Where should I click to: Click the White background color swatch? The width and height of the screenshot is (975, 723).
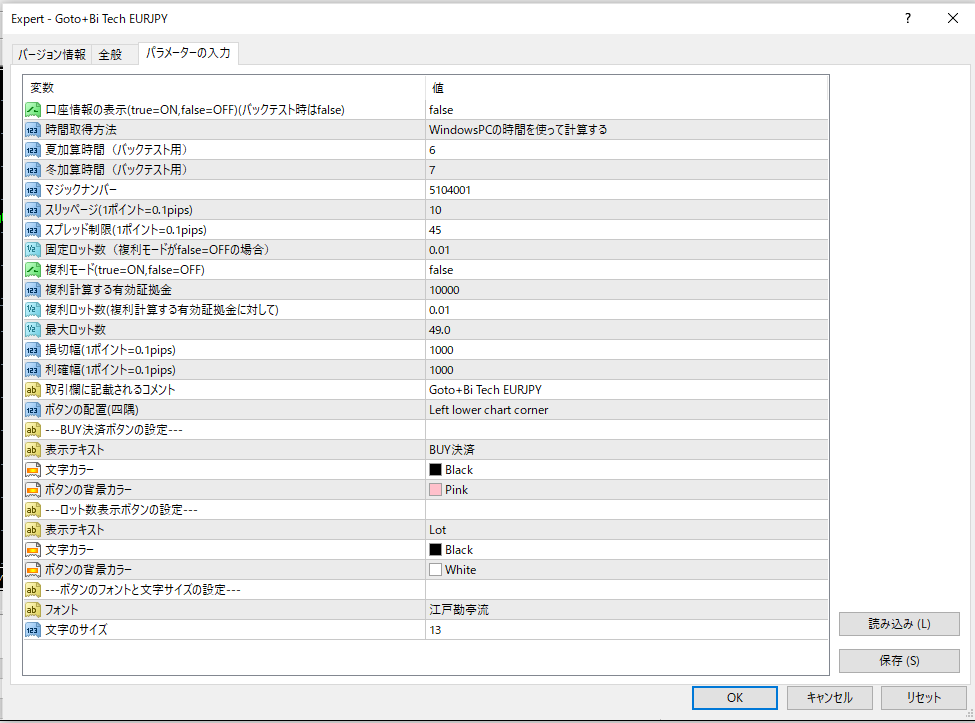(x=435, y=570)
